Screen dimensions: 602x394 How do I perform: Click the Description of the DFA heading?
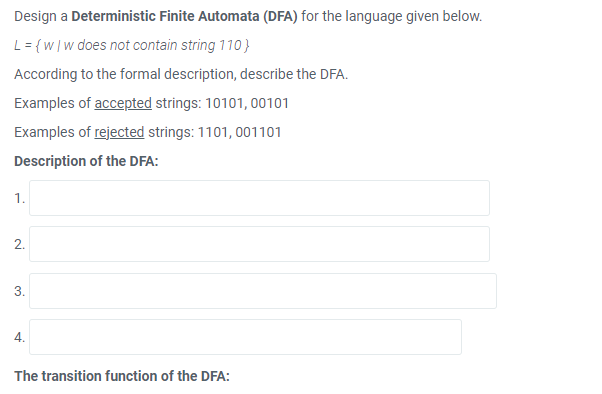86,161
